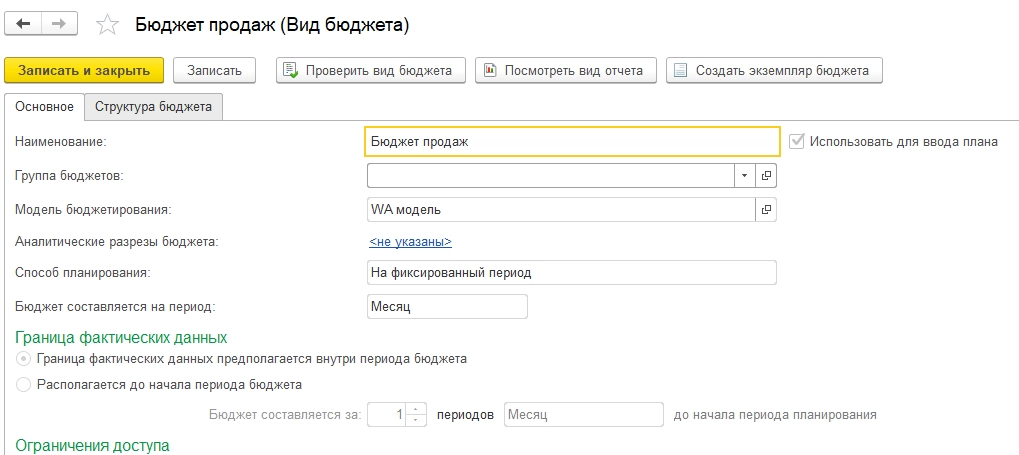Select Располагается до начала периода бюджета
This screenshot has width=1019, height=455.
pyautogui.click(x=23, y=384)
